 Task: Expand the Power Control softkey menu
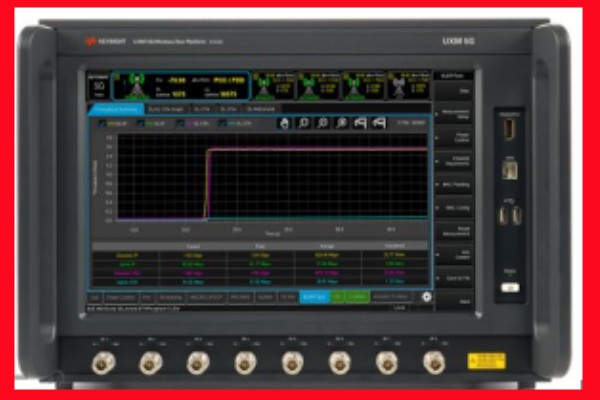[x=460, y=137]
